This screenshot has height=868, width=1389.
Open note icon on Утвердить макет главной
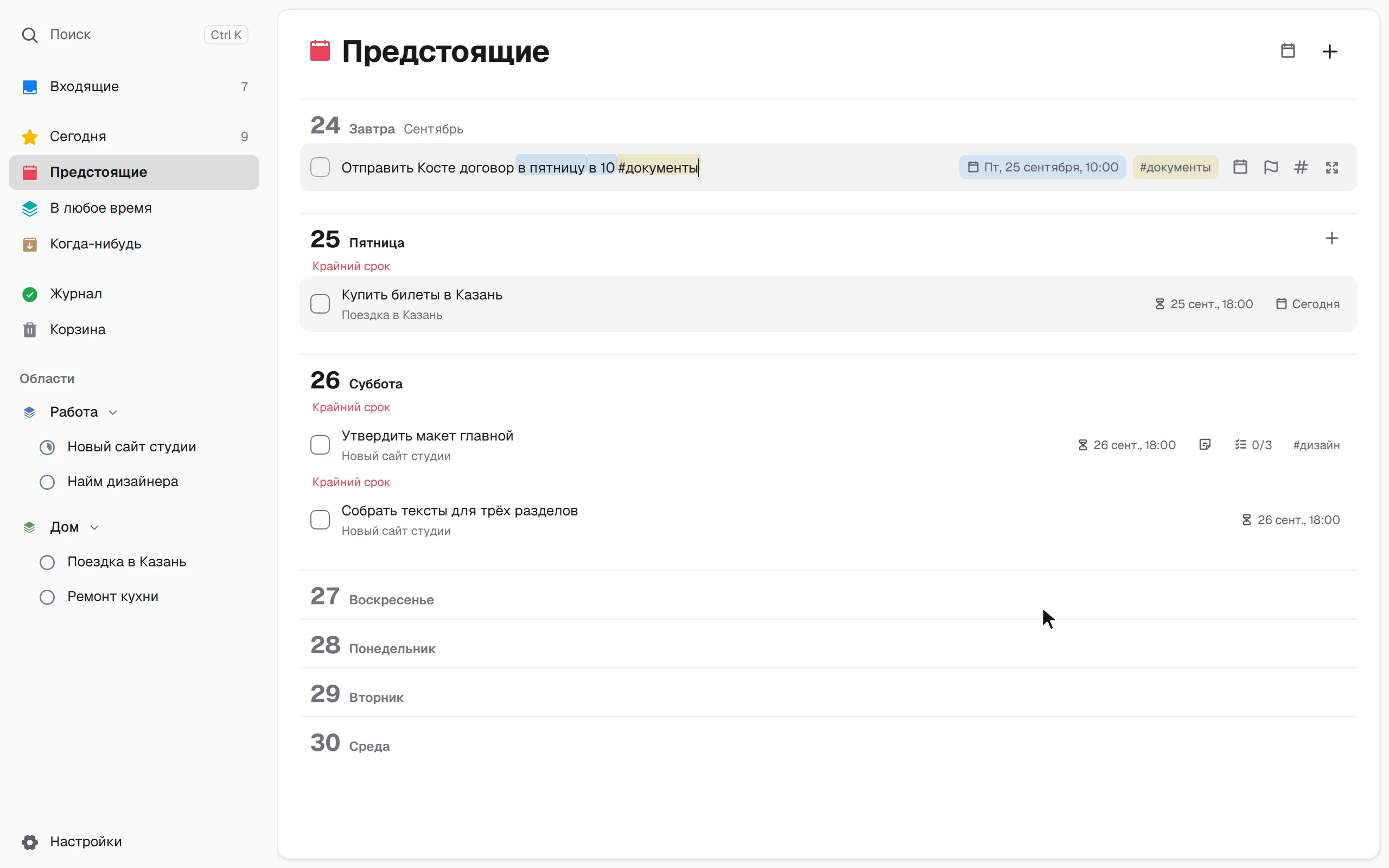coord(1205,445)
